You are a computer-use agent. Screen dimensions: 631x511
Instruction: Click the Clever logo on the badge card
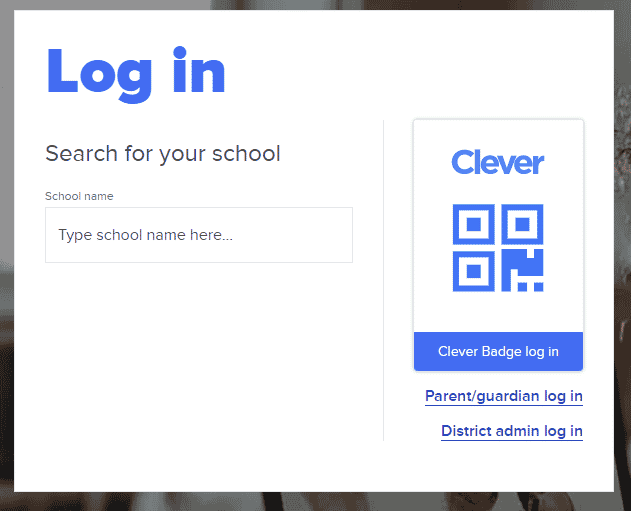tap(498, 162)
